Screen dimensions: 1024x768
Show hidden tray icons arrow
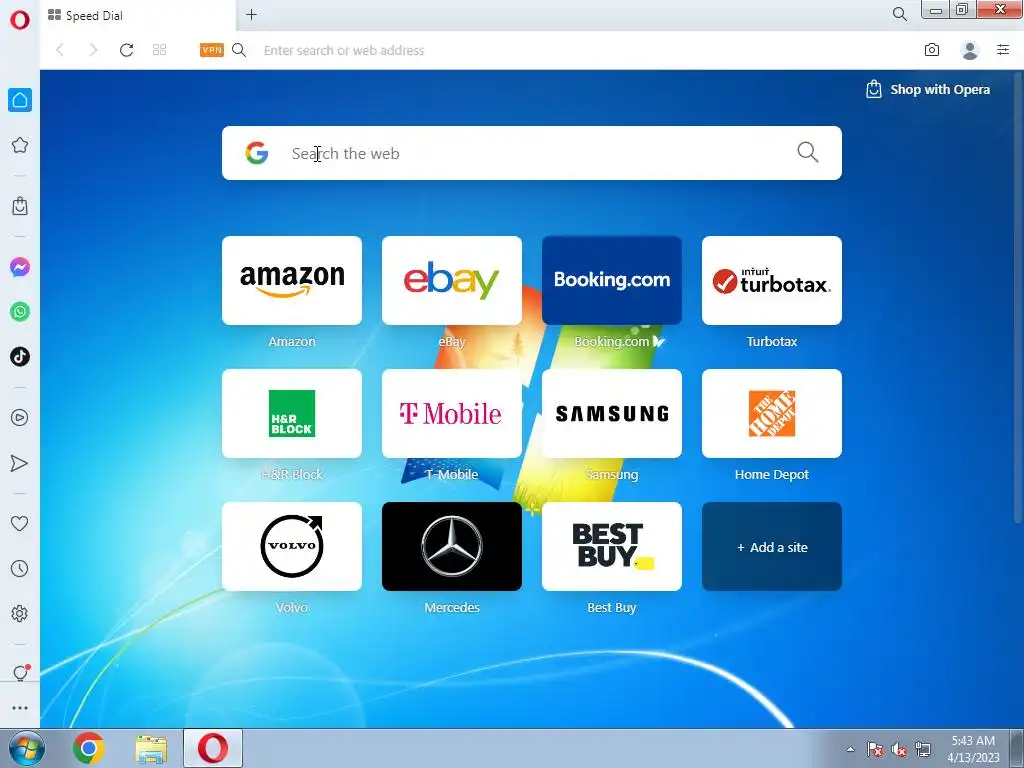850,749
